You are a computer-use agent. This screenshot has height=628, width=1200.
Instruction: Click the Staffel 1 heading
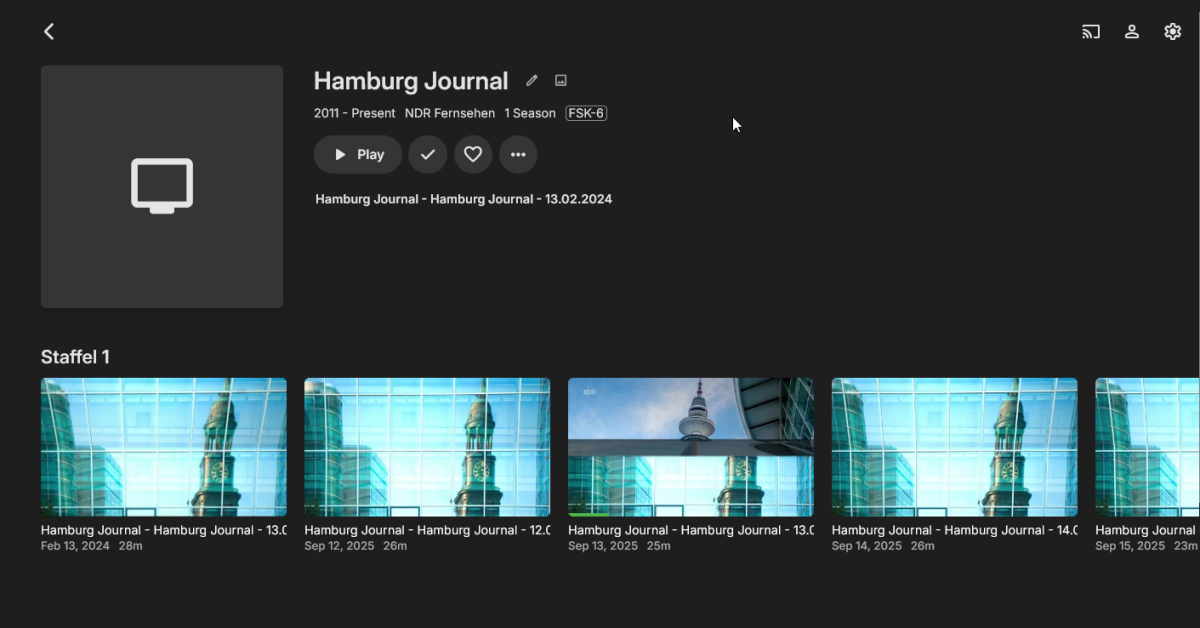75,357
